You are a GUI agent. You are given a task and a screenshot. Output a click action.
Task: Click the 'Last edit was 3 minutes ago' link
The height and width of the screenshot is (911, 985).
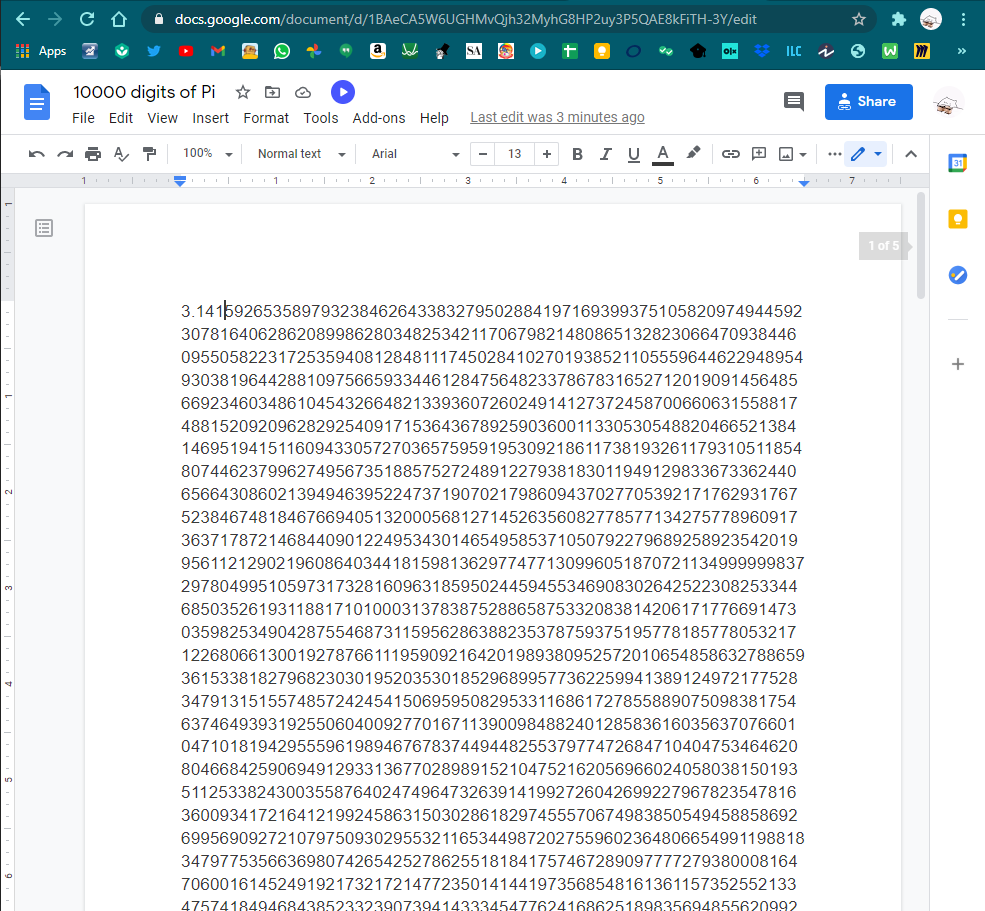[557, 117]
